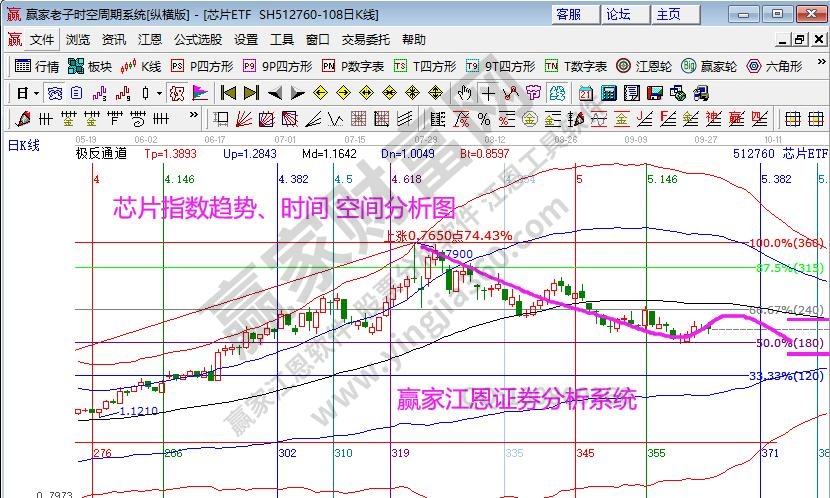
Task: Click the 客服 button in title bar
Action: click(x=570, y=14)
